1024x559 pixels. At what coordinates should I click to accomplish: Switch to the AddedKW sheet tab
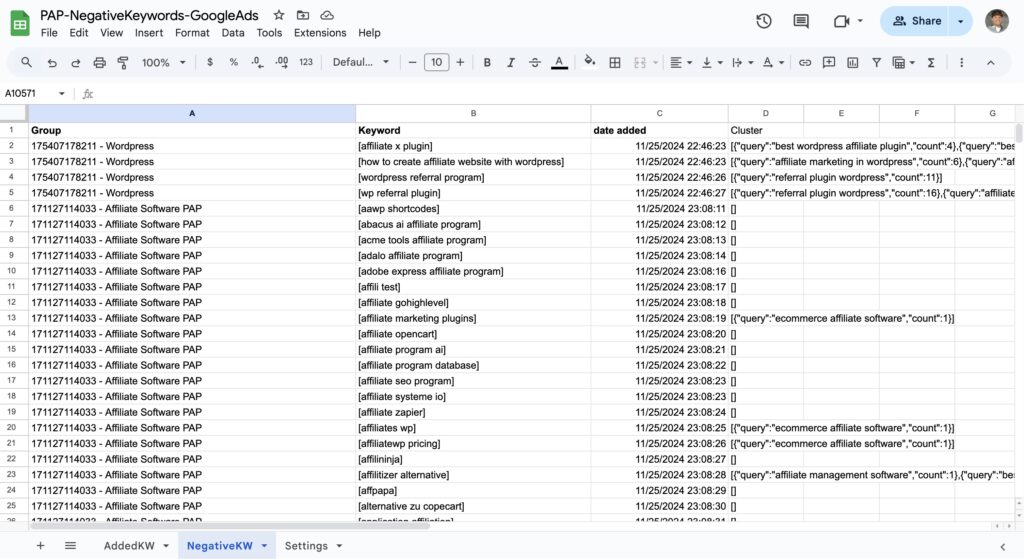tap(129, 545)
